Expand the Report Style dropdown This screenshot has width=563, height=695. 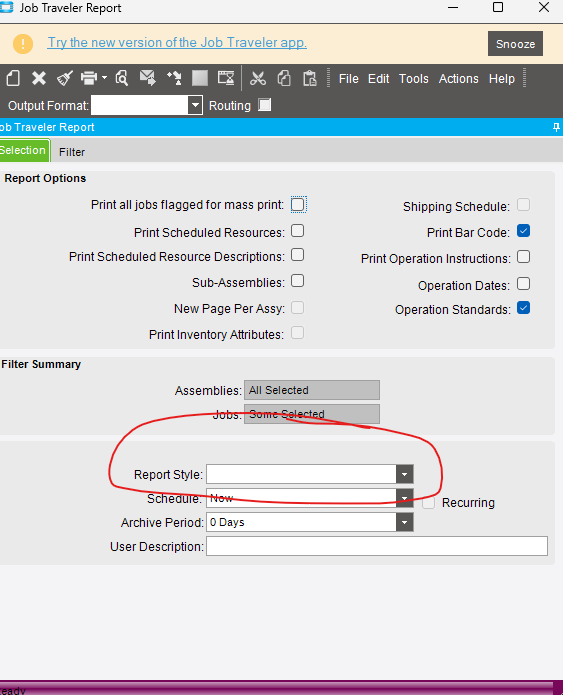click(404, 474)
